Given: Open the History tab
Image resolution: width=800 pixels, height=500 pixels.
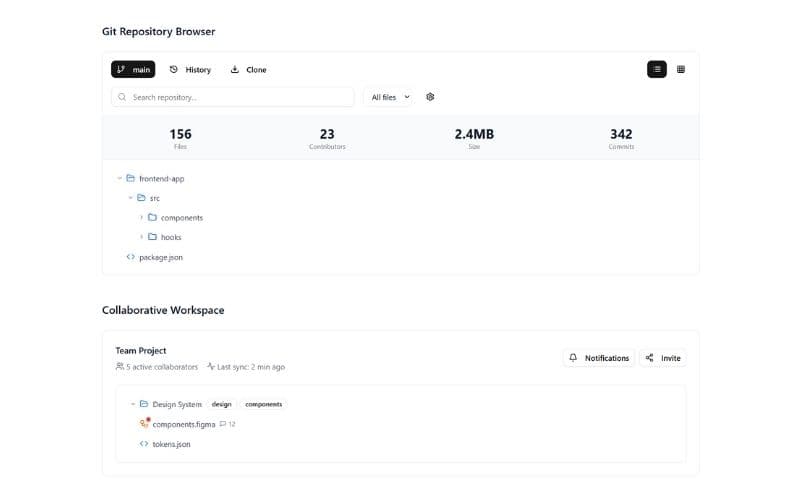Looking at the screenshot, I should (190, 69).
